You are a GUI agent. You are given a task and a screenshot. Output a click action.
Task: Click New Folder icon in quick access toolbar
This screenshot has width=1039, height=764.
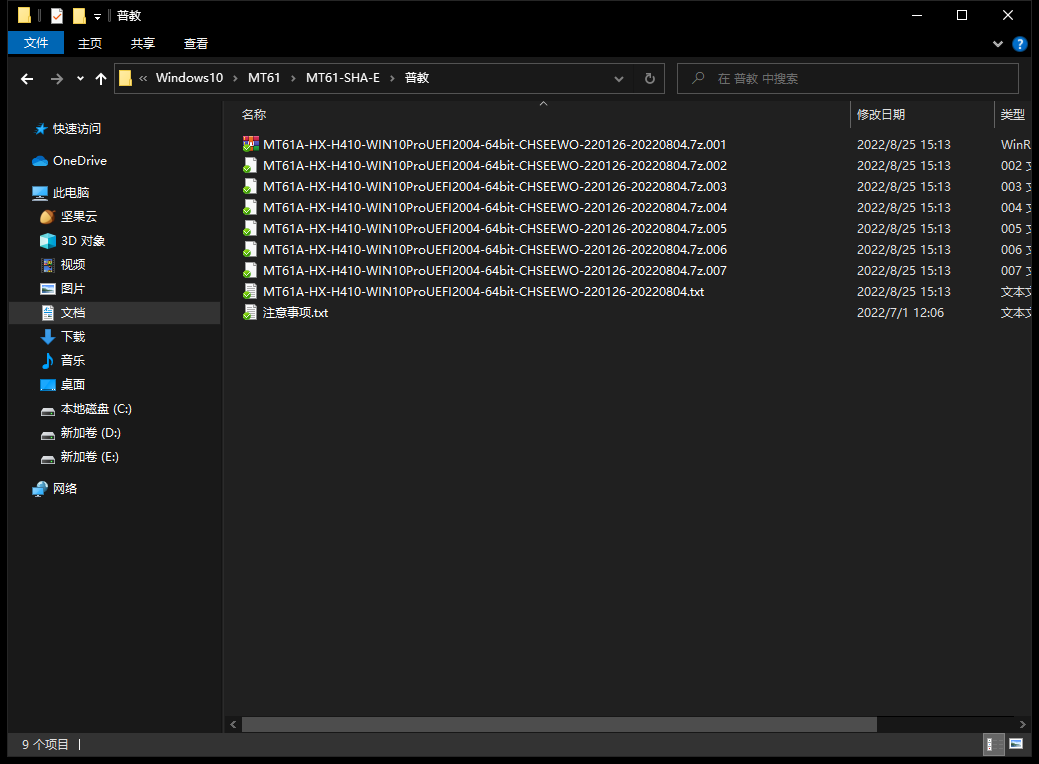[79, 15]
